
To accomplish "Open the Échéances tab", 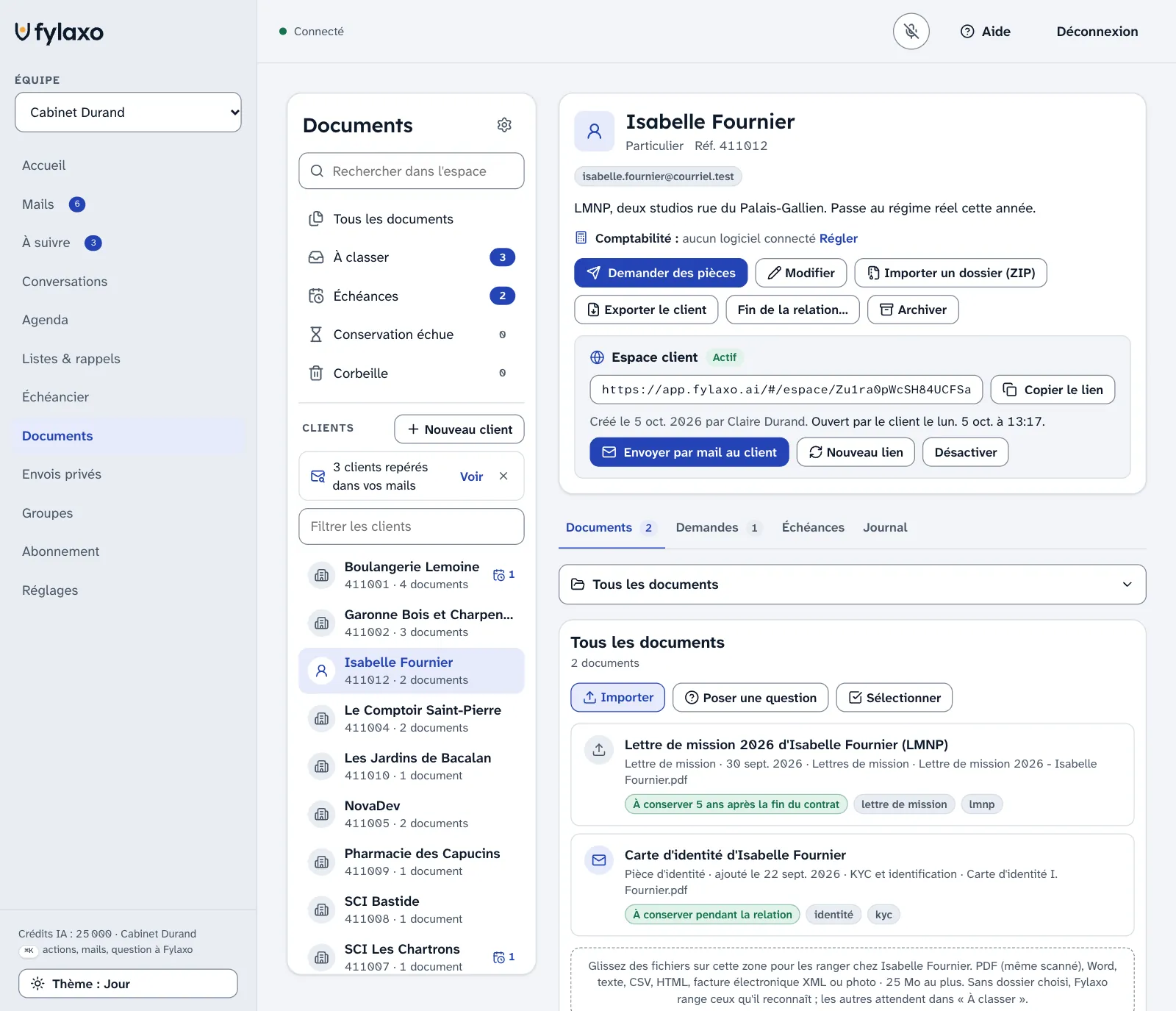I will point(813,528).
